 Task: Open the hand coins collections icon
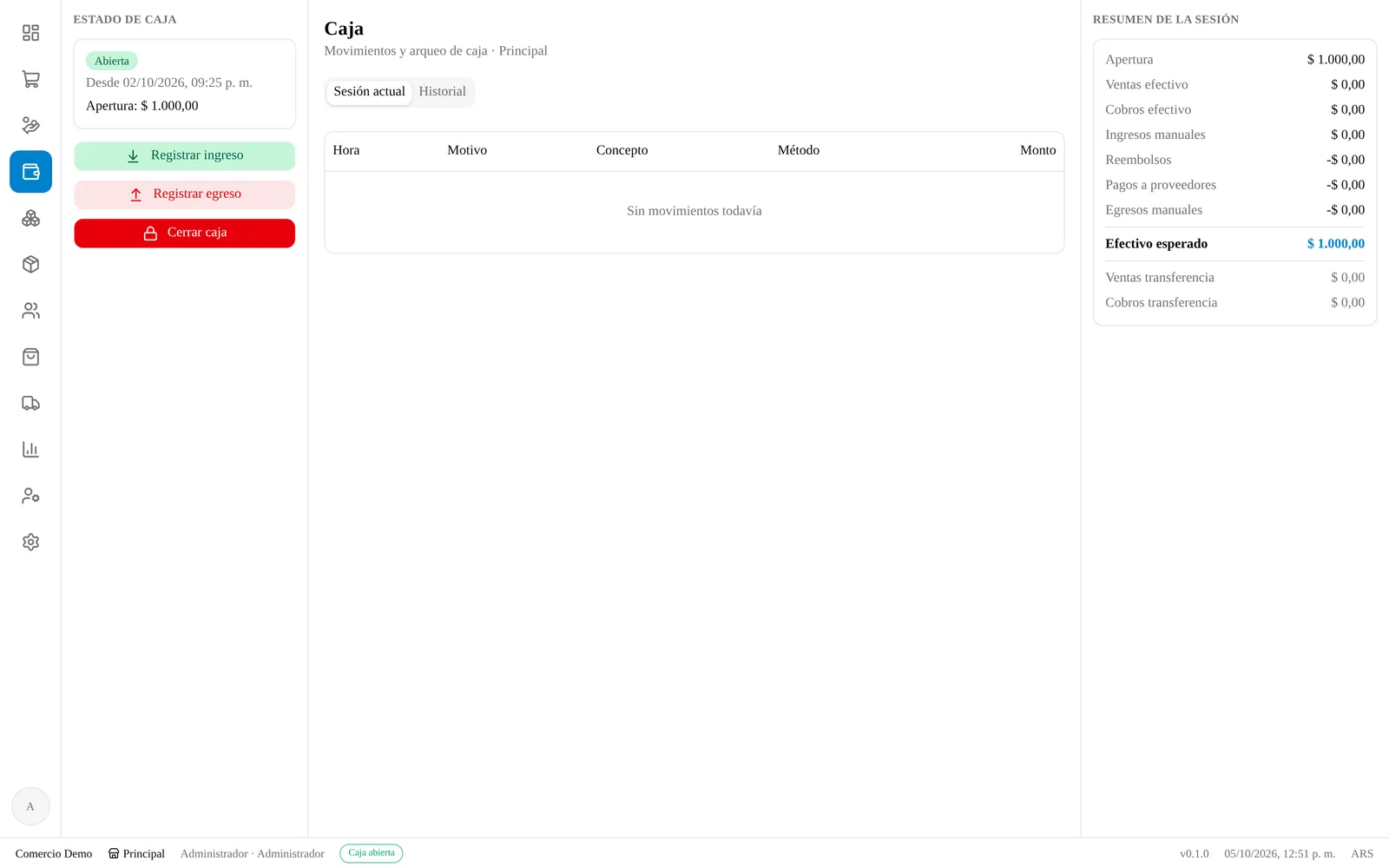click(30, 125)
